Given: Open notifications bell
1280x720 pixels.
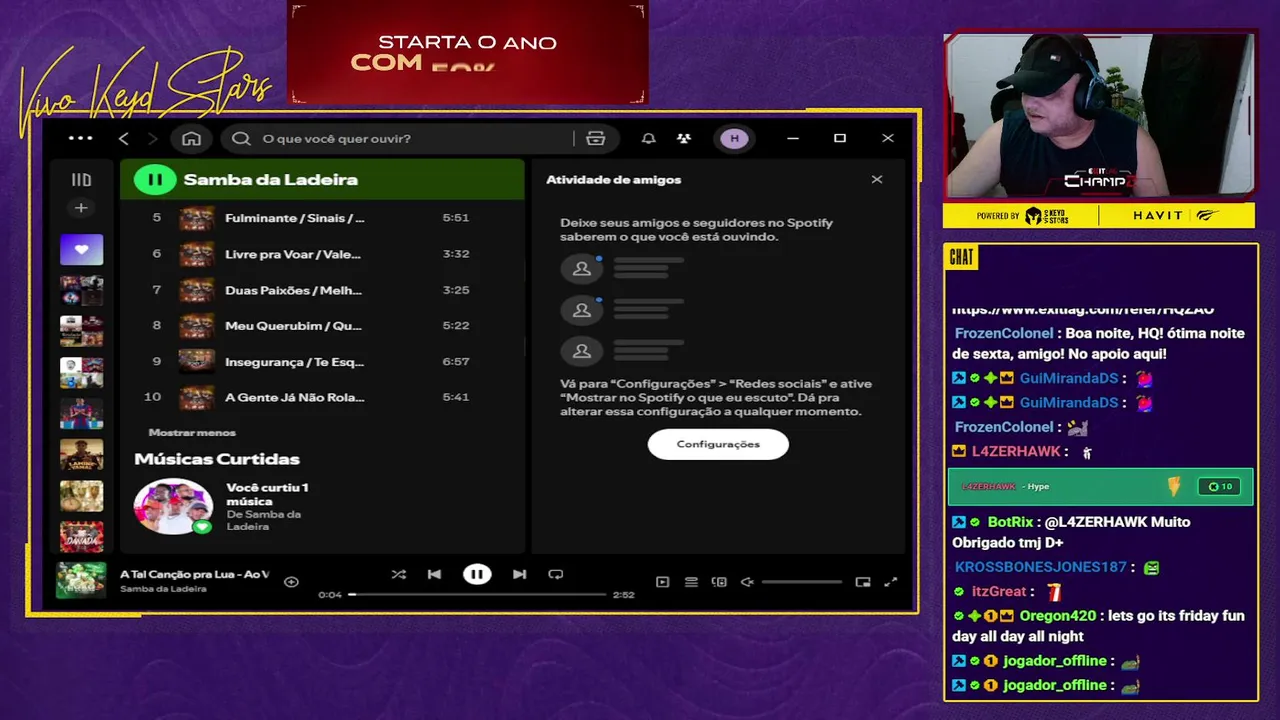Looking at the screenshot, I should tap(648, 138).
